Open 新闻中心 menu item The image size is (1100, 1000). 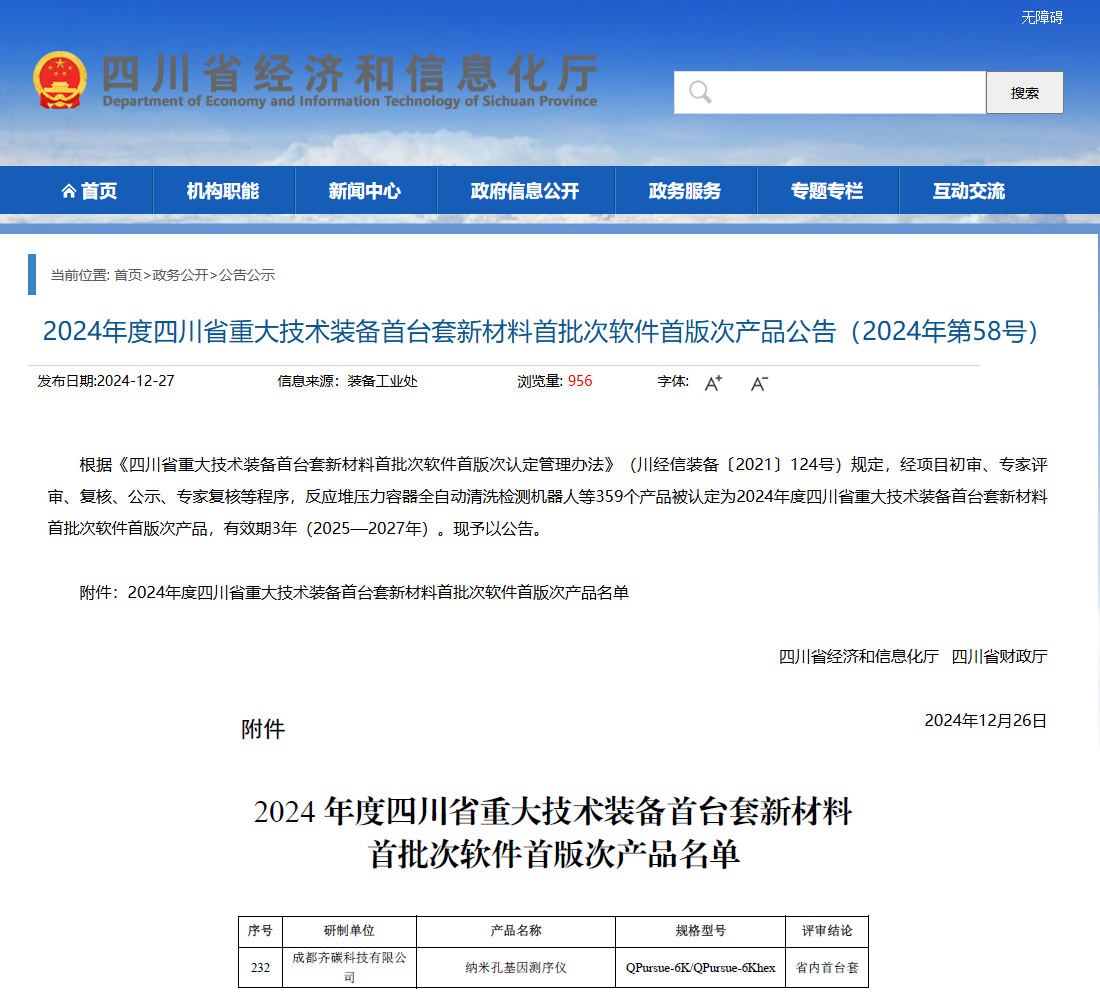click(x=365, y=191)
